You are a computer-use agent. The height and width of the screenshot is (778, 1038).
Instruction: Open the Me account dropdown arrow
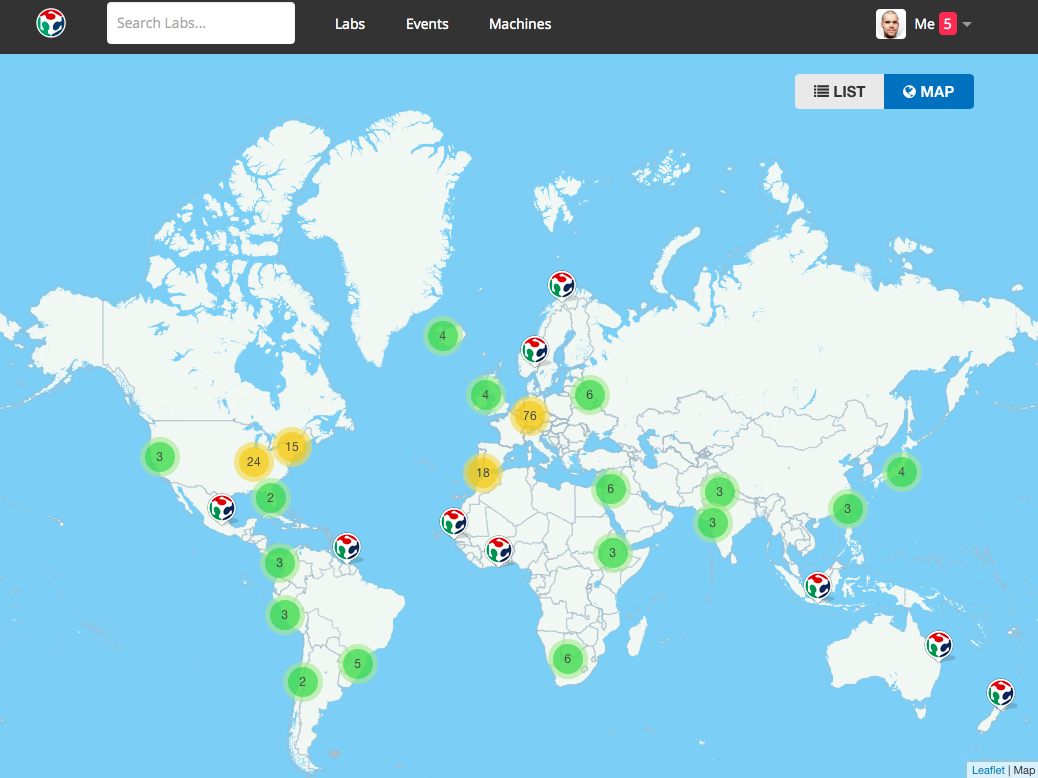tap(967, 24)
